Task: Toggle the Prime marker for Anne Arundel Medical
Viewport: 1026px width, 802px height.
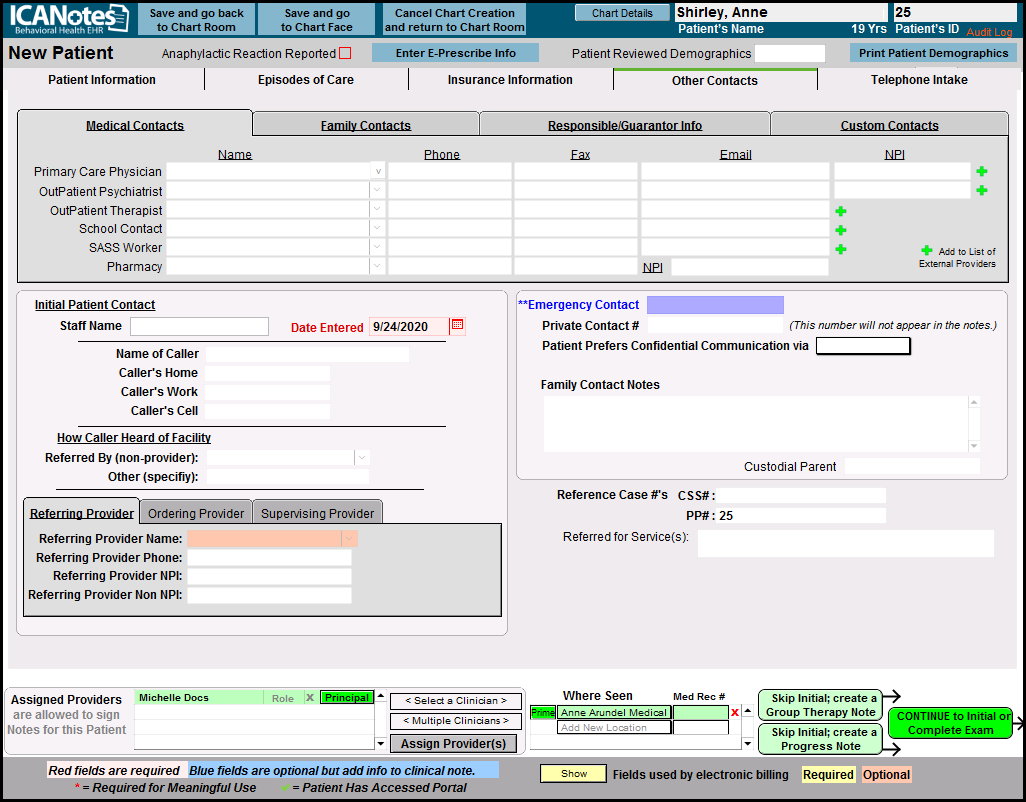Action: 543,713
